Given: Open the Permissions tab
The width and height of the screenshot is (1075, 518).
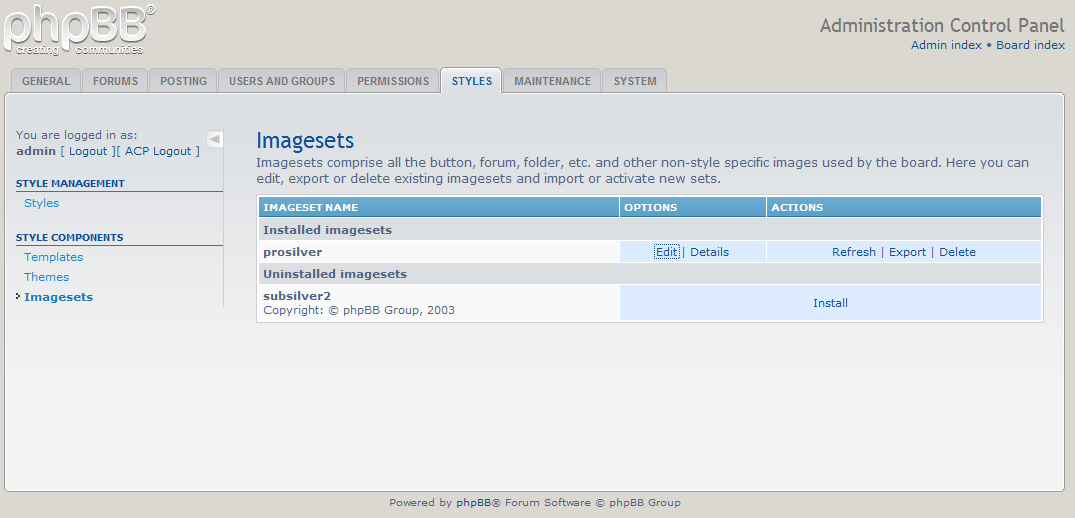Looking at the screenshot, I should (x=393, y=81).
